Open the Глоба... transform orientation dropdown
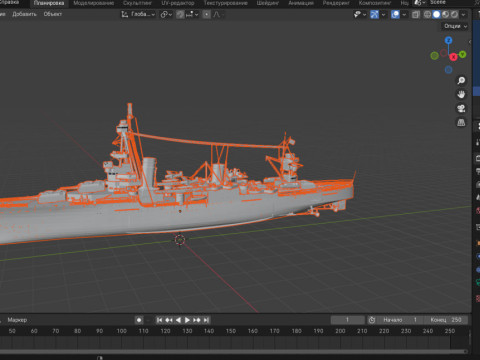Image resolution: width=480 pixels, height=360 pixels. (138, 14)
